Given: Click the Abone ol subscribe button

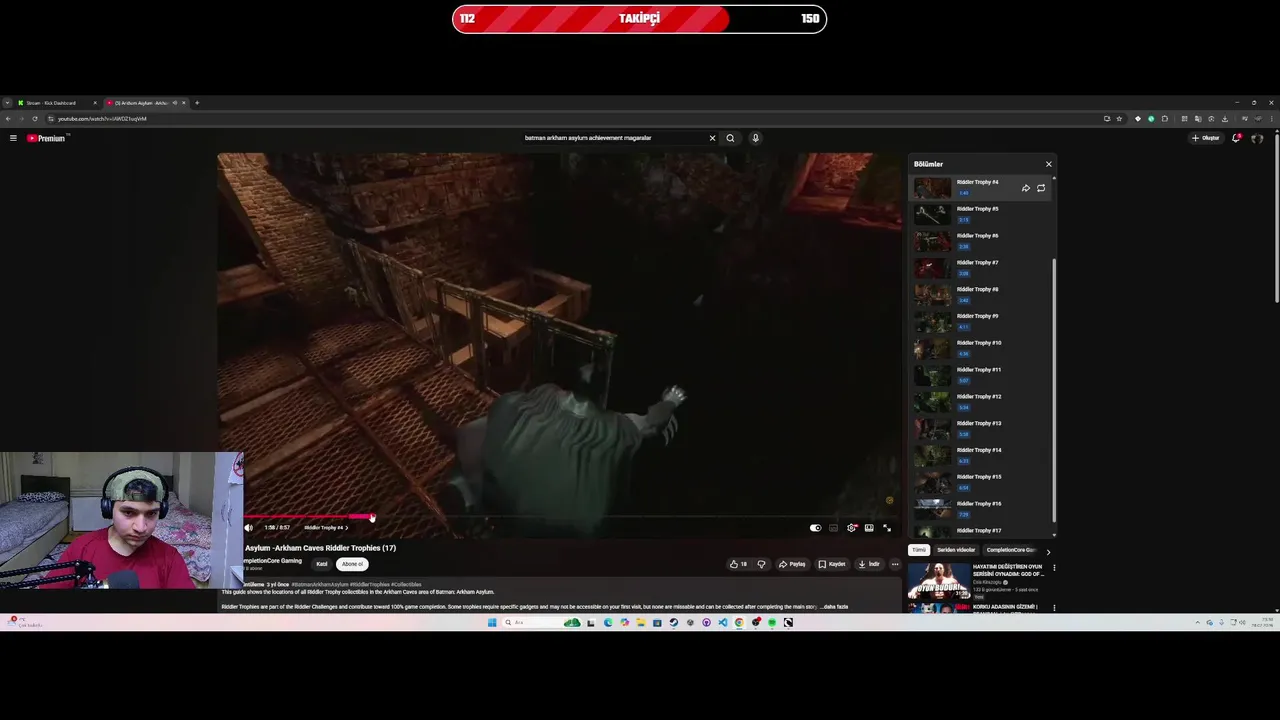Looking at the screenshot, I should (x=352, y=564).
